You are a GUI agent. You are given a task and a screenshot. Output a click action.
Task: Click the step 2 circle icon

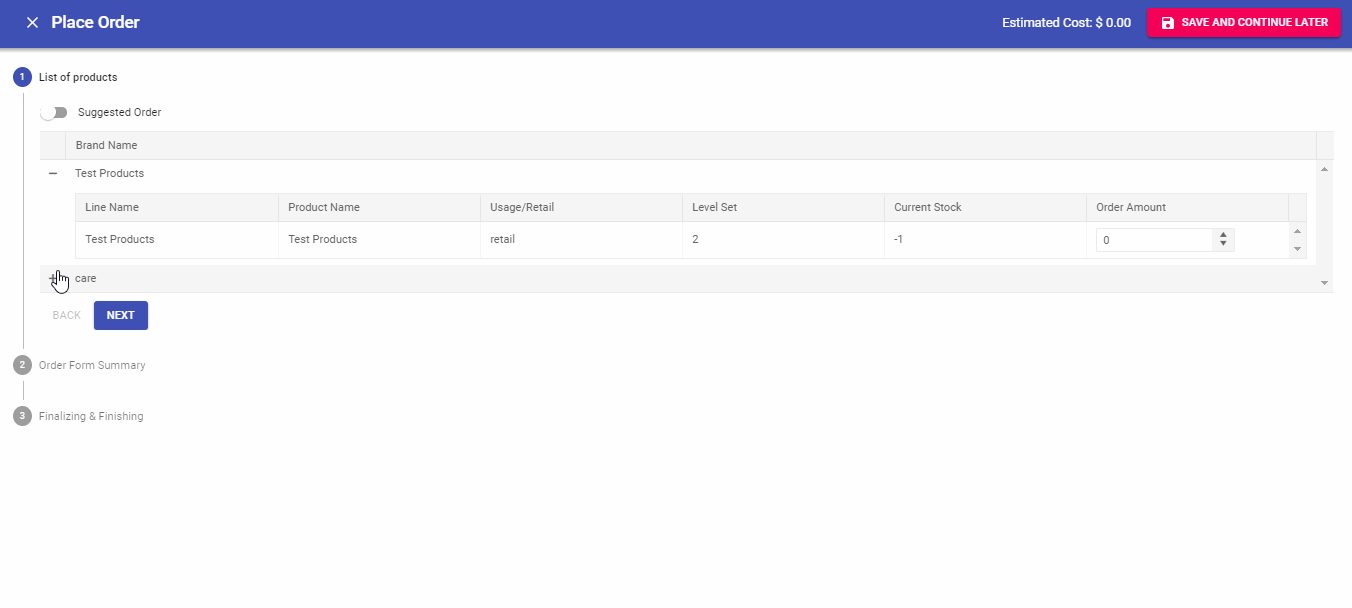tap(22, 365)
